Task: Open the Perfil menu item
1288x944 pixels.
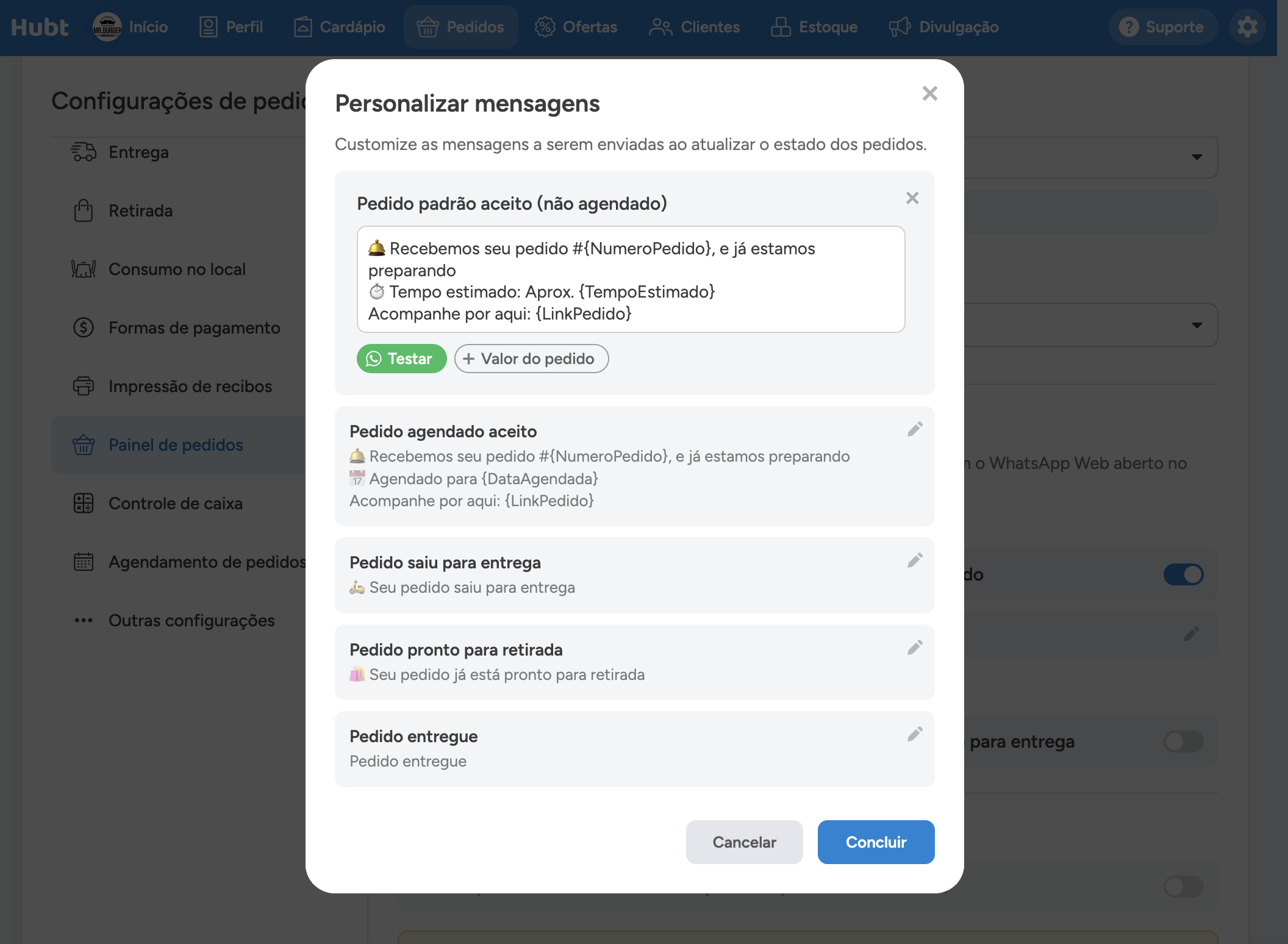Action: (x=231, y=27)
